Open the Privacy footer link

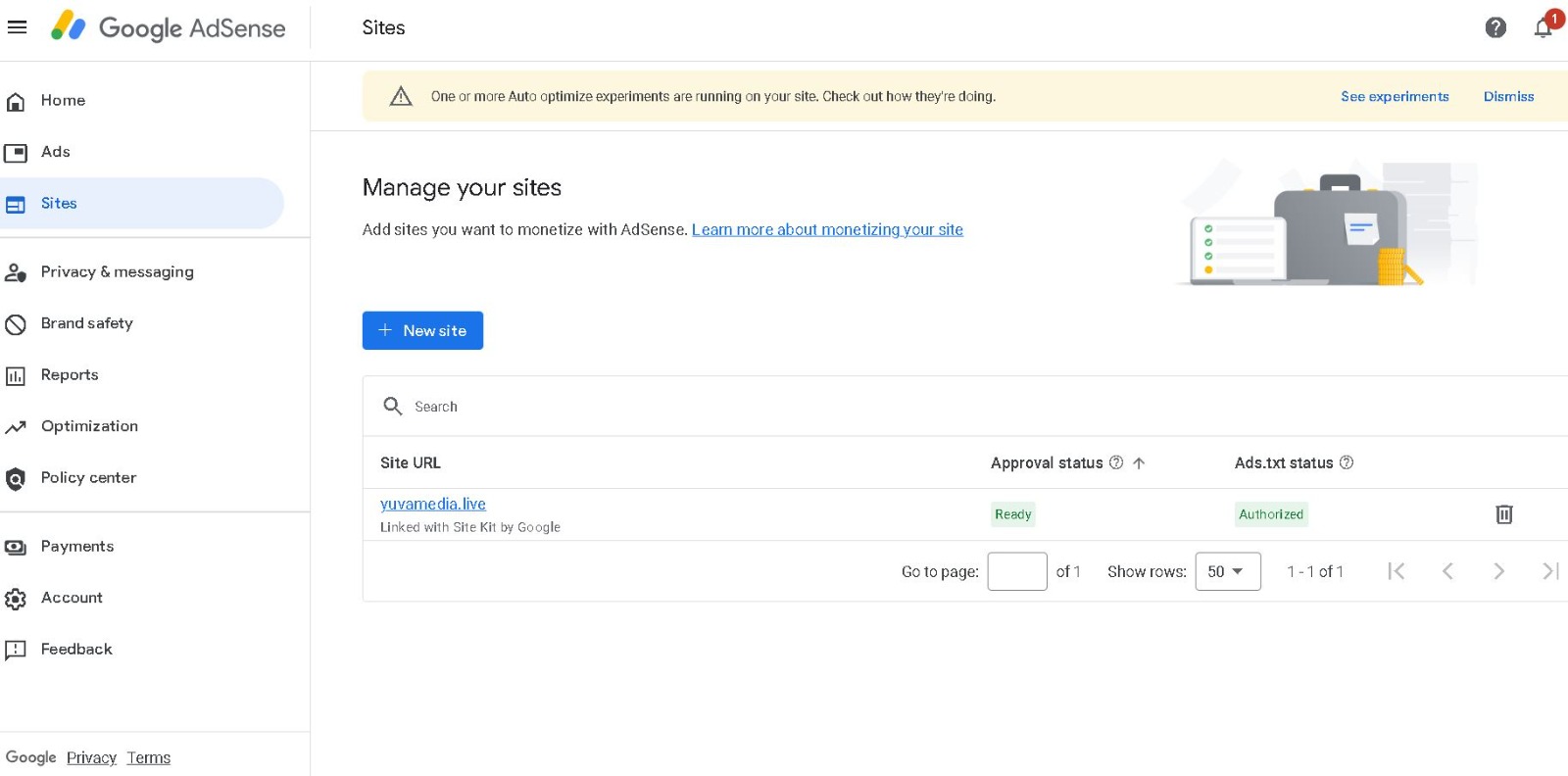[x=91, y=757]
